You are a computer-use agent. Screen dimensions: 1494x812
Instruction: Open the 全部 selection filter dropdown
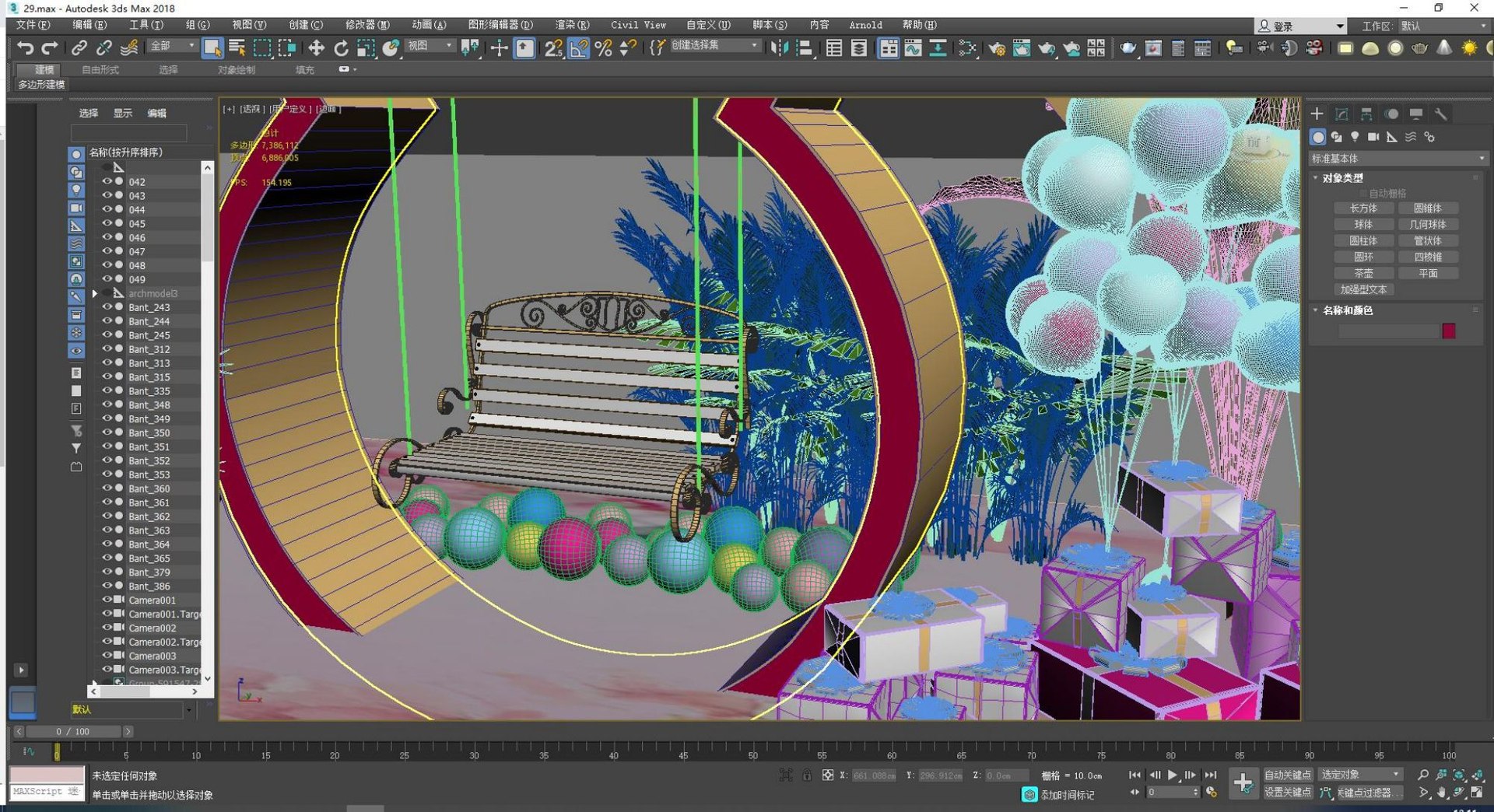(x=173, y=47)
